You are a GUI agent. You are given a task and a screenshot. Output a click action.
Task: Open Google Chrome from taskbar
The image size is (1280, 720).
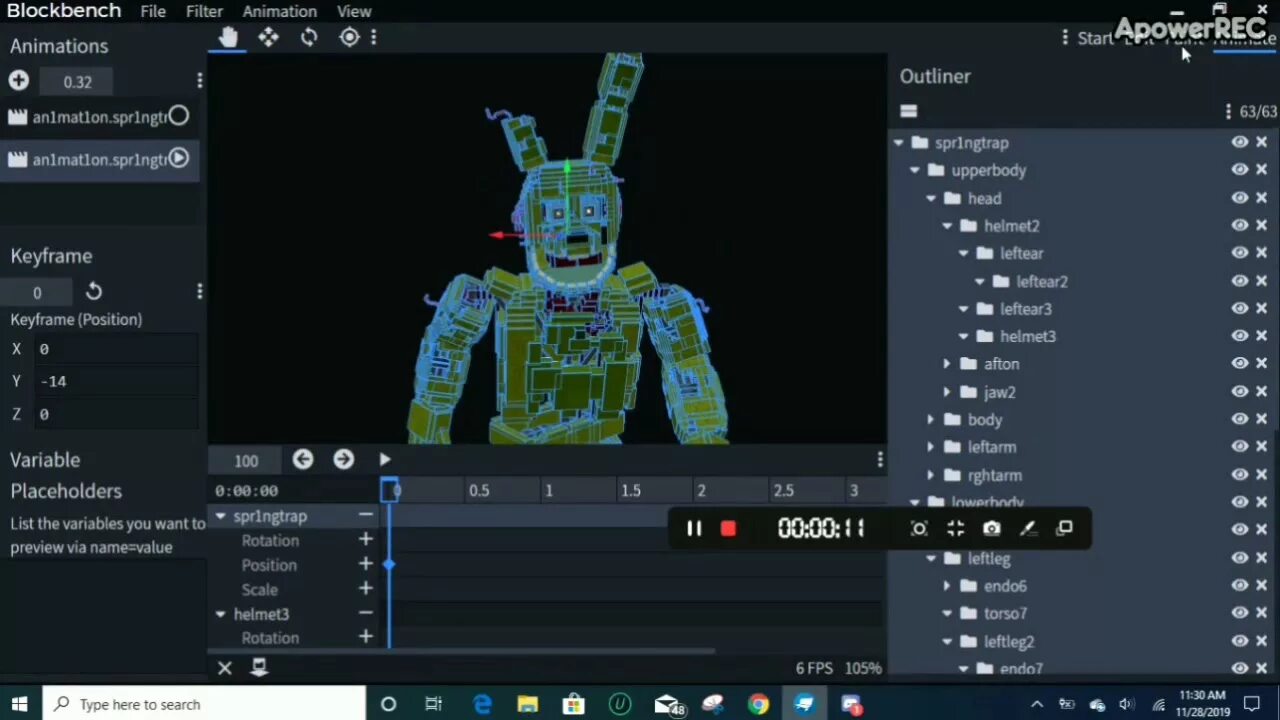[758, 704]
